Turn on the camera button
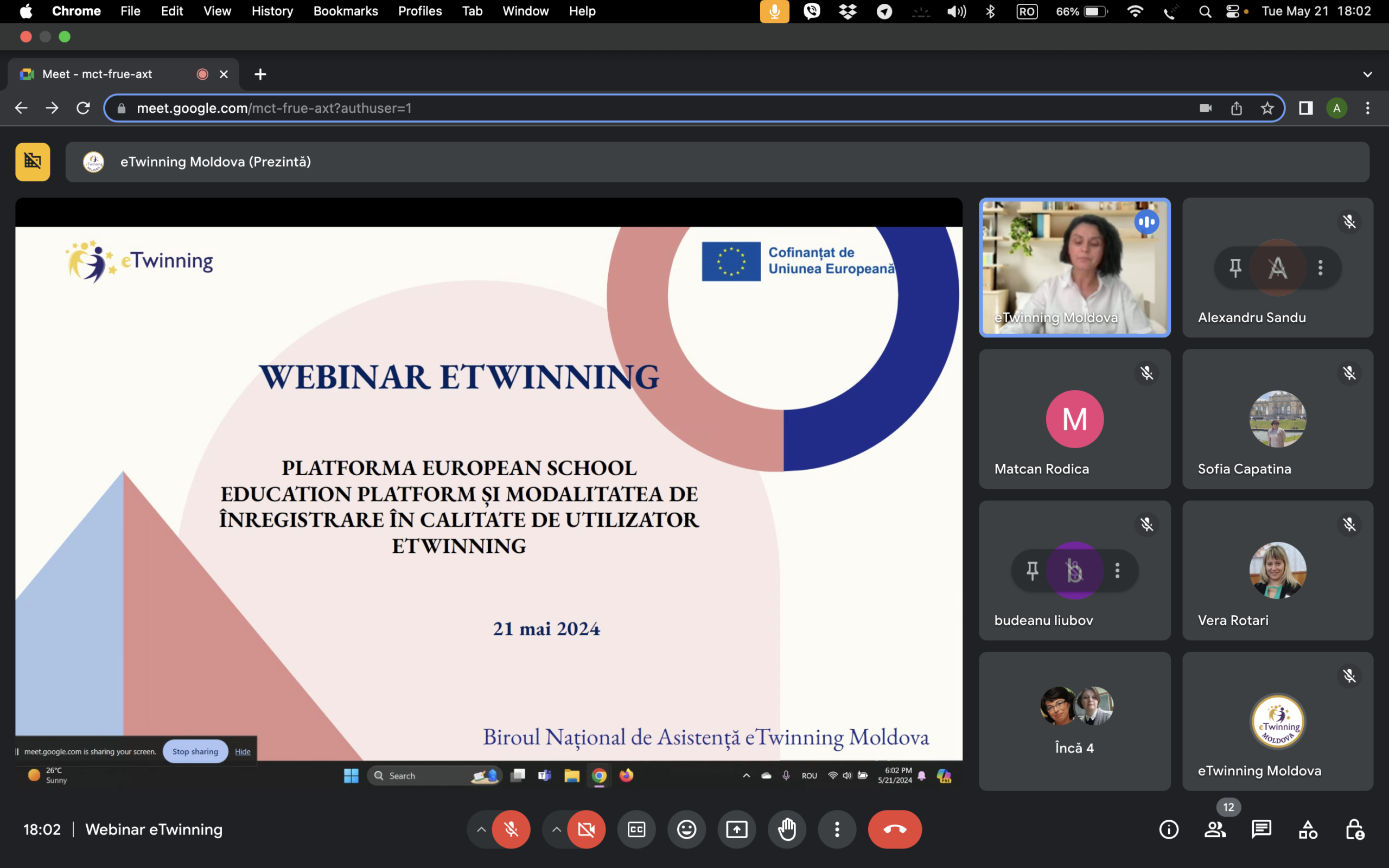 586,829
